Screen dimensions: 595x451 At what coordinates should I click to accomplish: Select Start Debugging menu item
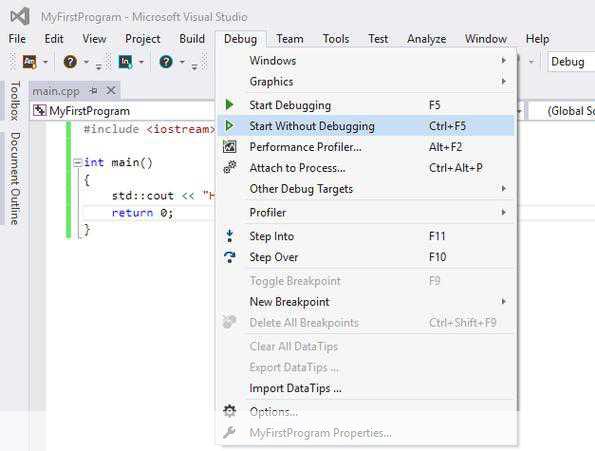pos(366,105)
